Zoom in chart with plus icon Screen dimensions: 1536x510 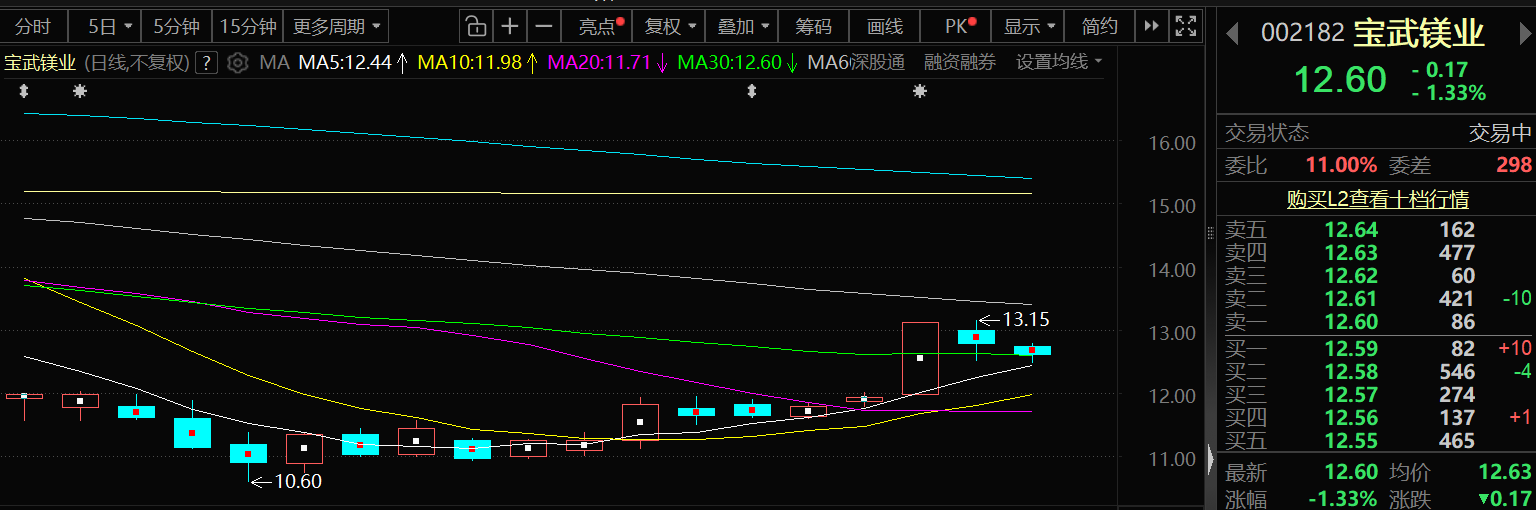(510, 26)
